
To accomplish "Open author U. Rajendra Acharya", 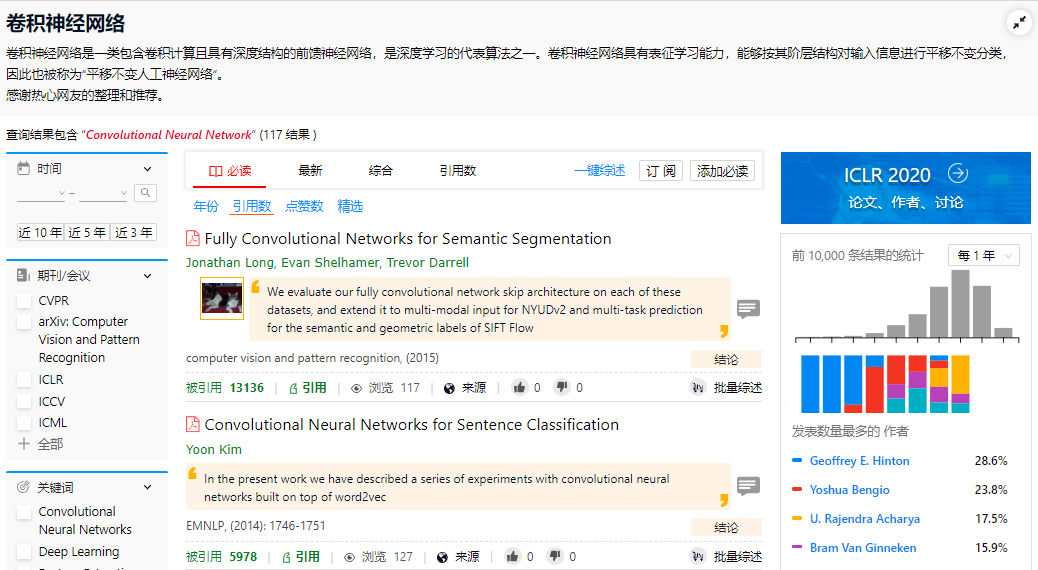I will (x=865, y=519).
